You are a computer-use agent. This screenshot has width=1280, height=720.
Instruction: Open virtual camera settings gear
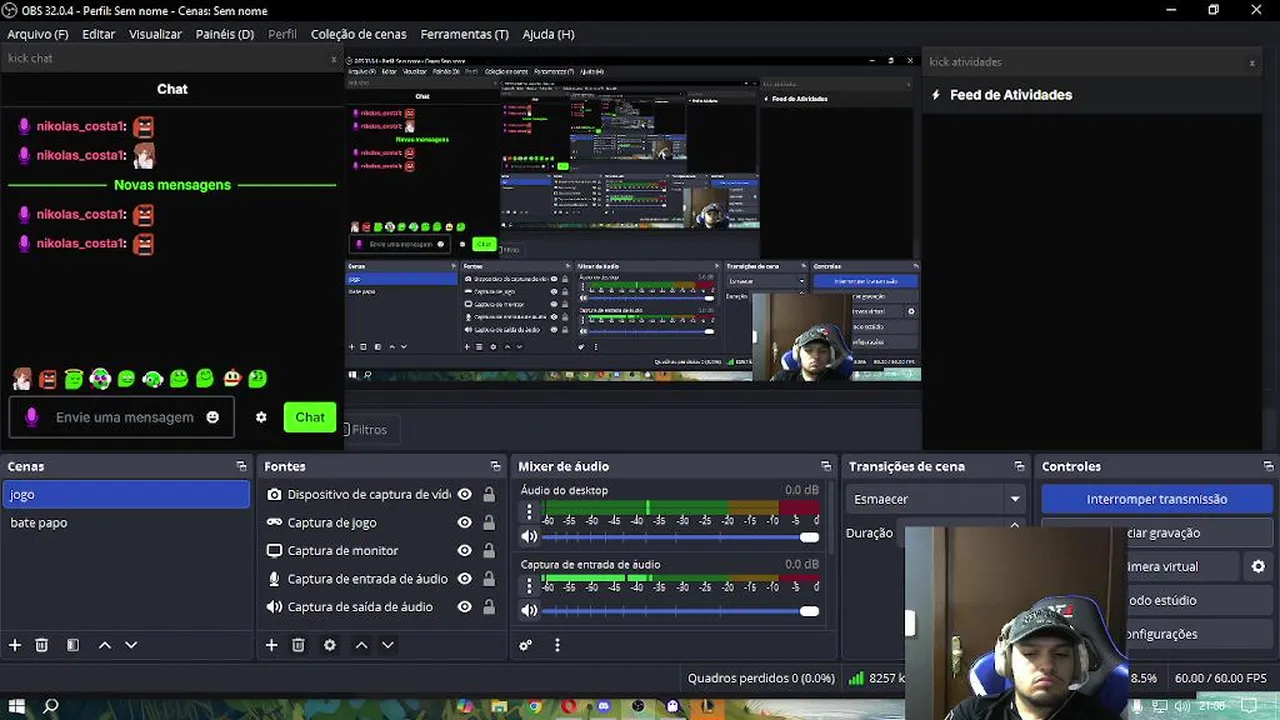(1258, 566)
